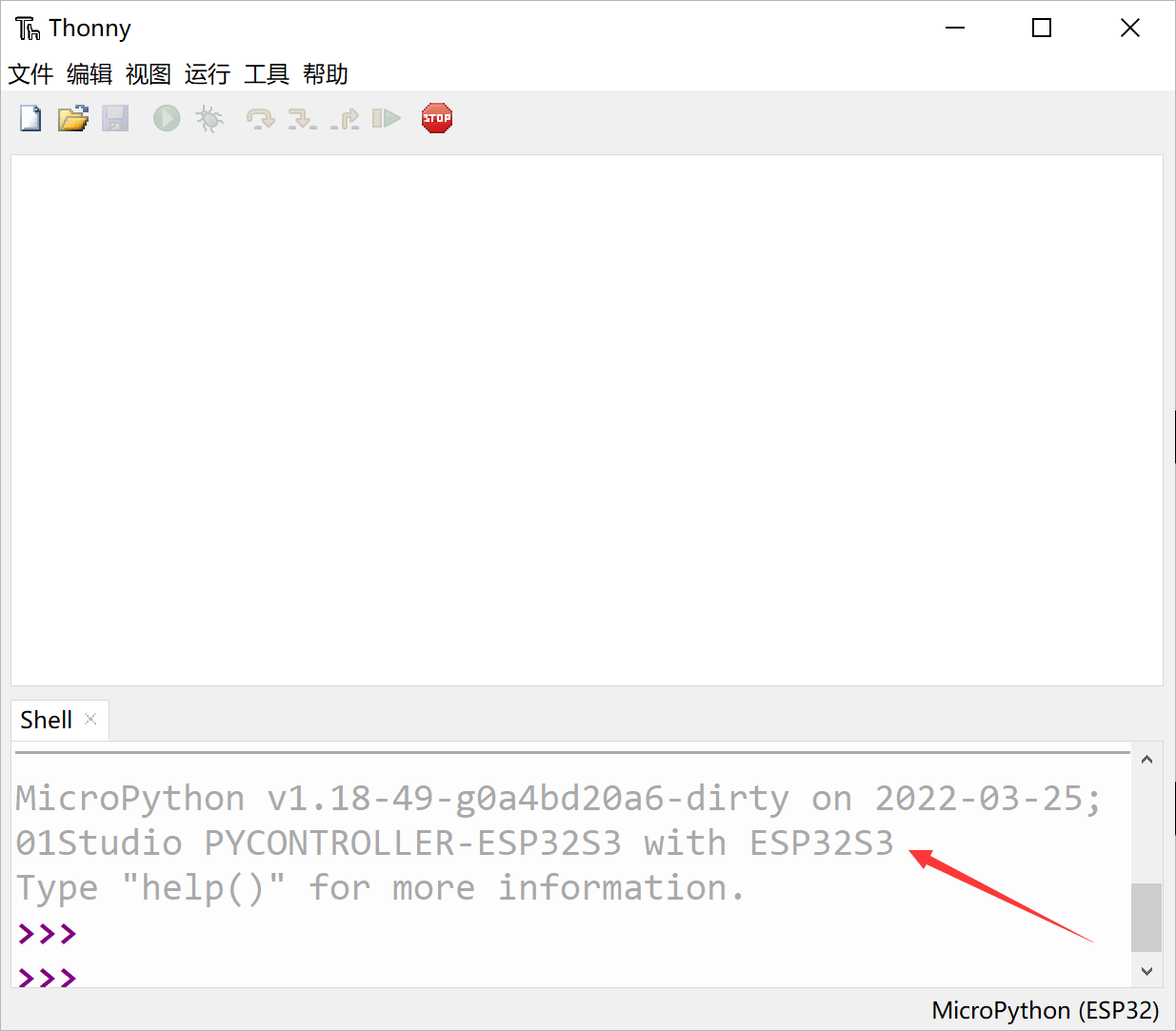Save the file with the floppy icon
1176x1031 pixels.
pyautogui.click(x=115, y=119)
